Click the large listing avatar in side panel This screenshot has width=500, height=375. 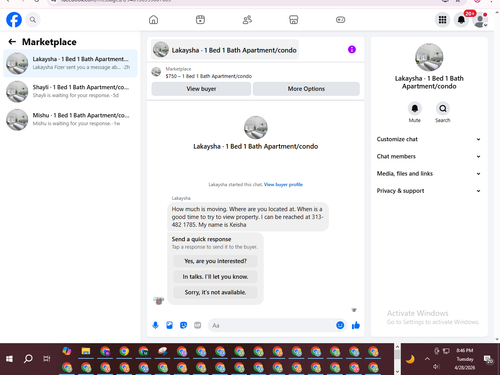[429, 57]
